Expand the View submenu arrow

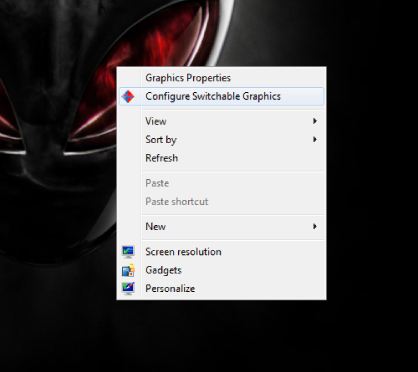tap(315, 121)
